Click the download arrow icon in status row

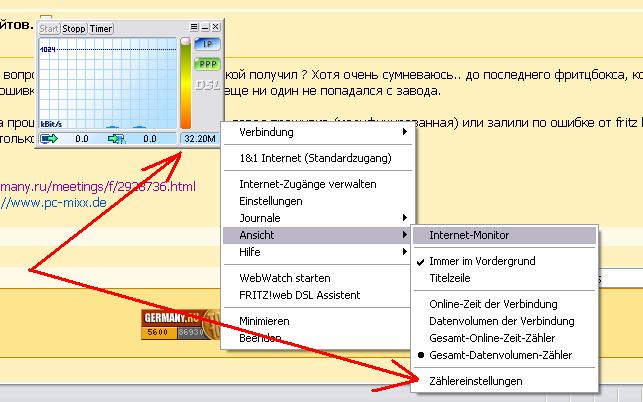[116, 139]
